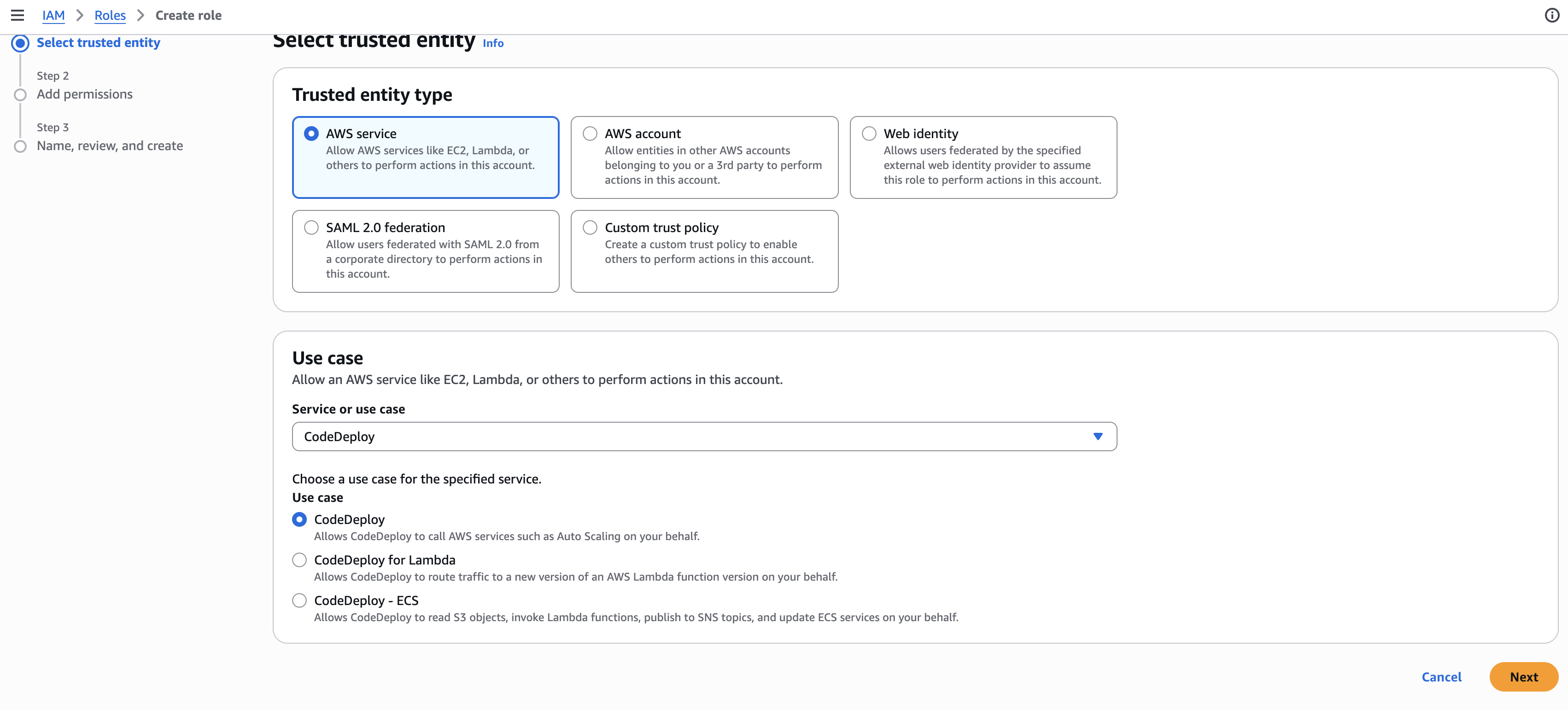Choose CodeDeploy for Lambda use case
This screenshot has width=1568, height=710.
(x=299, y=560)
